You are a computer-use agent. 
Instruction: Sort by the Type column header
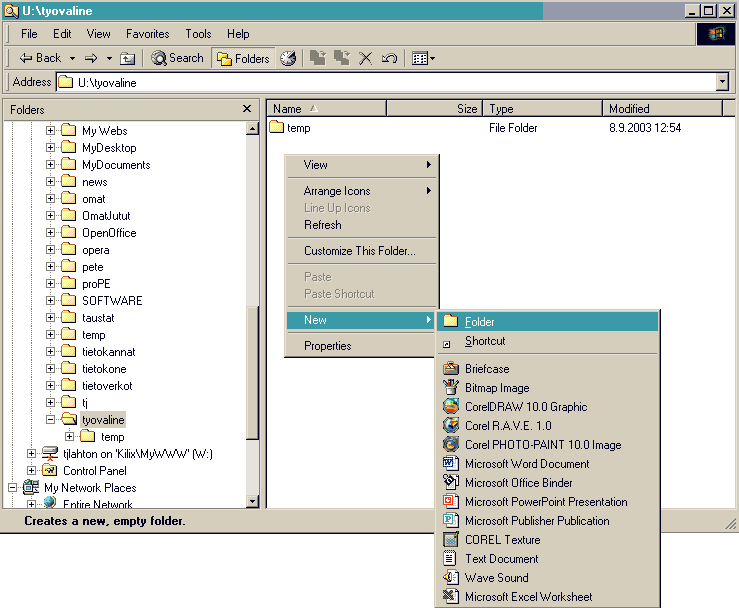(x=542, y=108)
